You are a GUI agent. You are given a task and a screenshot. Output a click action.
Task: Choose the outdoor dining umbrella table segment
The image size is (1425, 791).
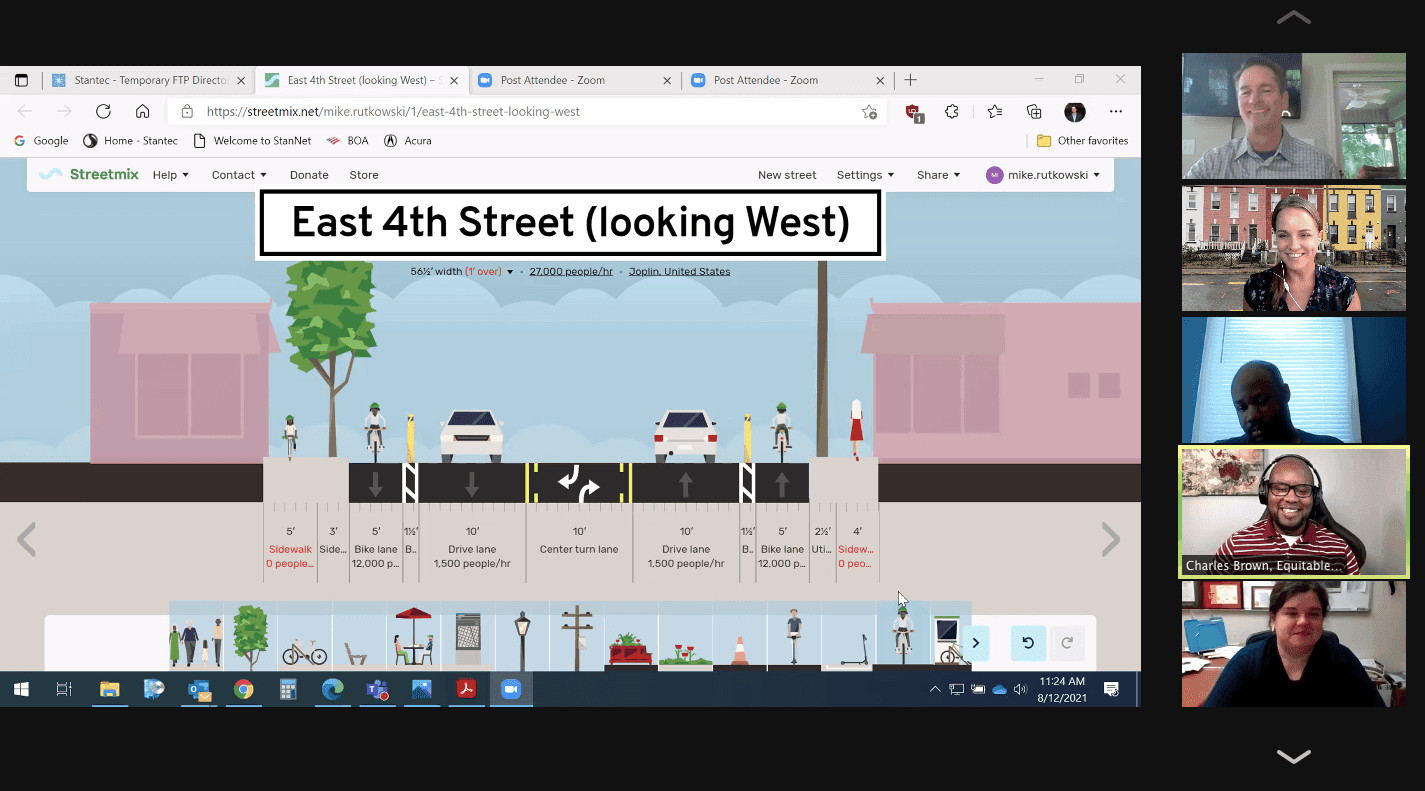(x=413, y=637)
